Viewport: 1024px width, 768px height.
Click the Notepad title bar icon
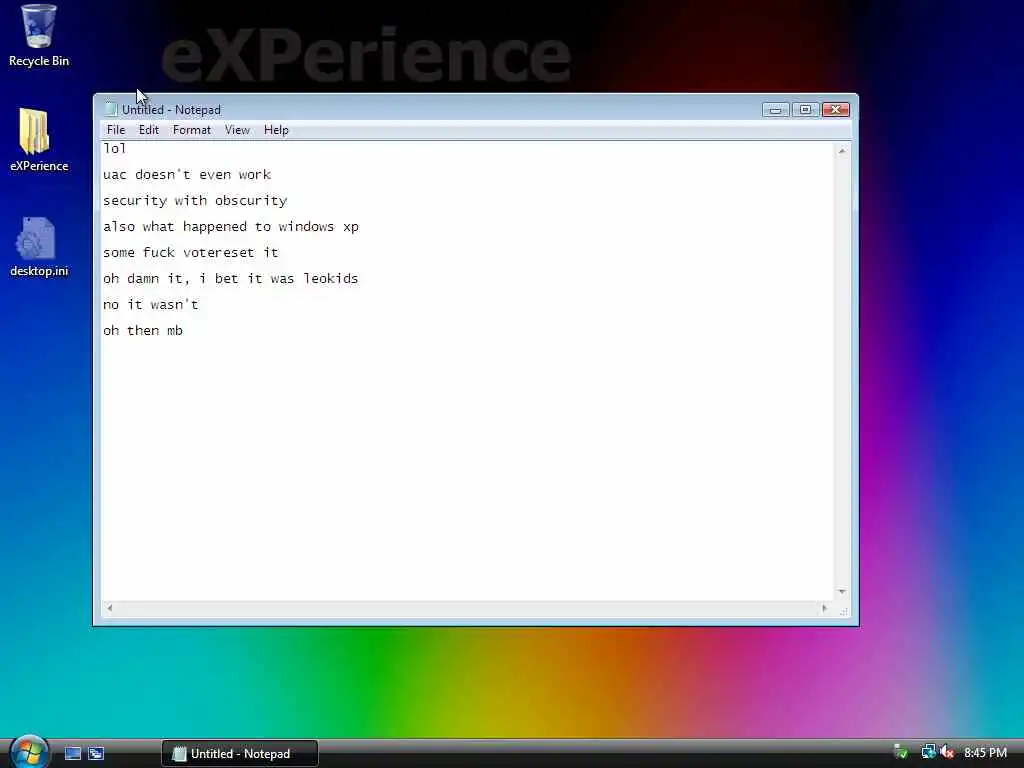pyautogui.click(x=111, y=109)
